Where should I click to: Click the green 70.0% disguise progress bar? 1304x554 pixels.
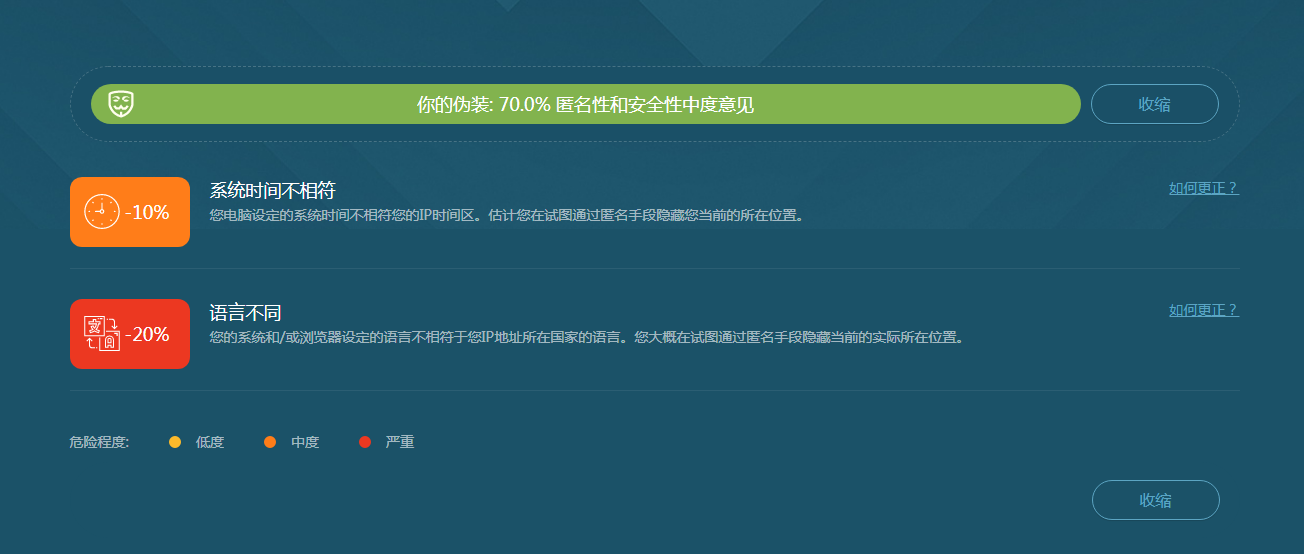[x=586, y=104]
